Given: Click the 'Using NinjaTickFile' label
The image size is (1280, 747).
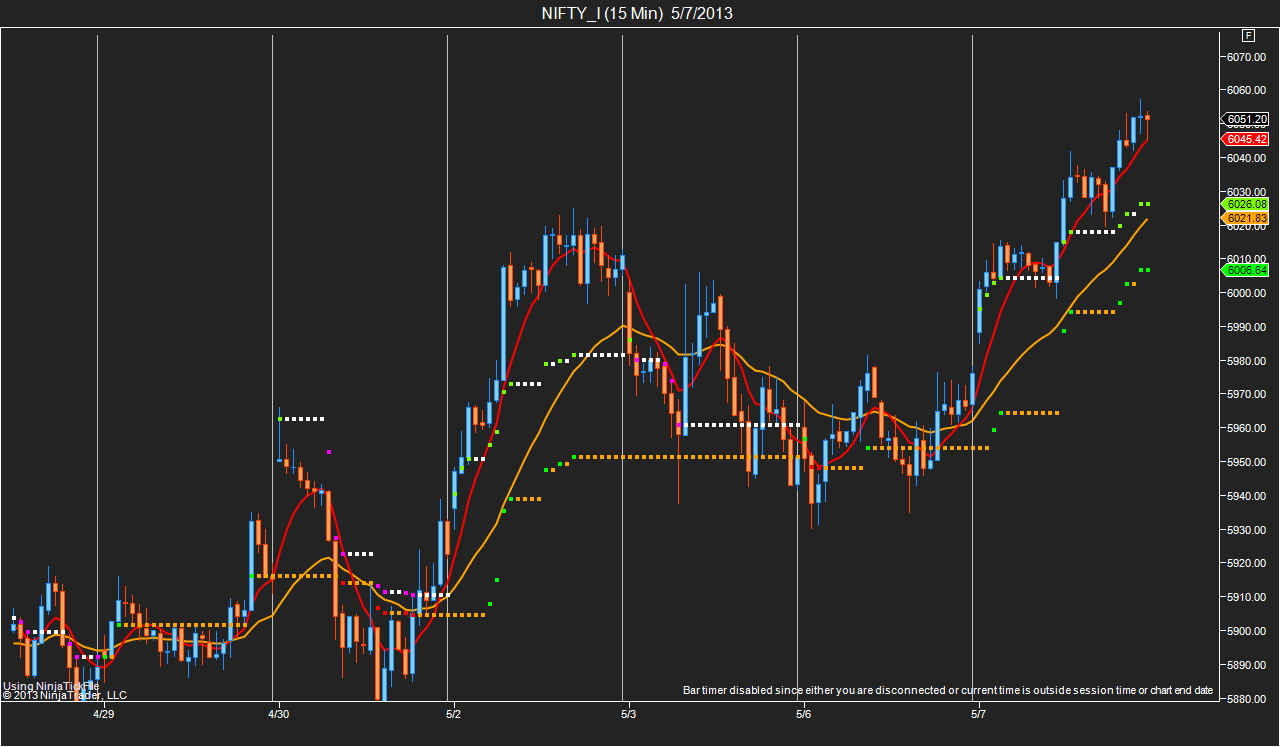Looking at the screenshot, I should coord(51,686).
